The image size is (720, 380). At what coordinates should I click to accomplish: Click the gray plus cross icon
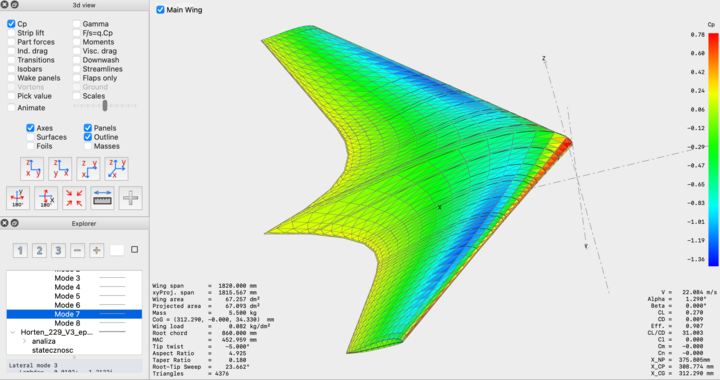click(x=130, y=198)
